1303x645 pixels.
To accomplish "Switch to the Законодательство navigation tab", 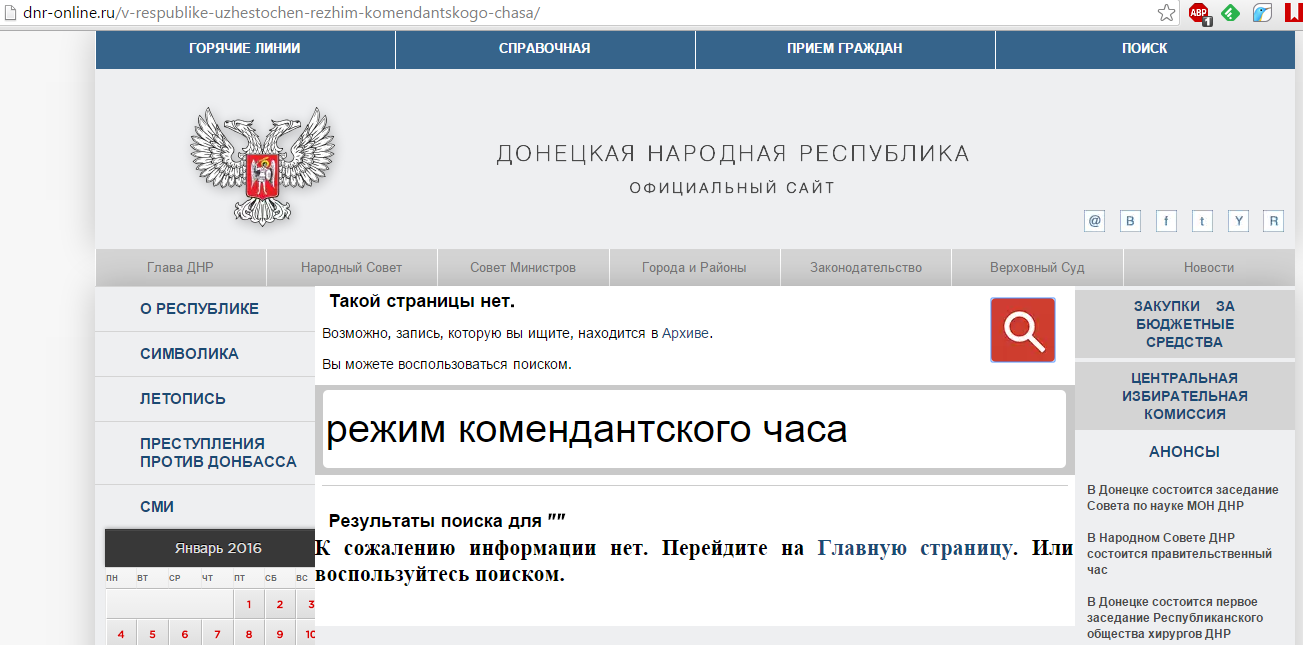I will pyautogui.click(x=866, y=267).
